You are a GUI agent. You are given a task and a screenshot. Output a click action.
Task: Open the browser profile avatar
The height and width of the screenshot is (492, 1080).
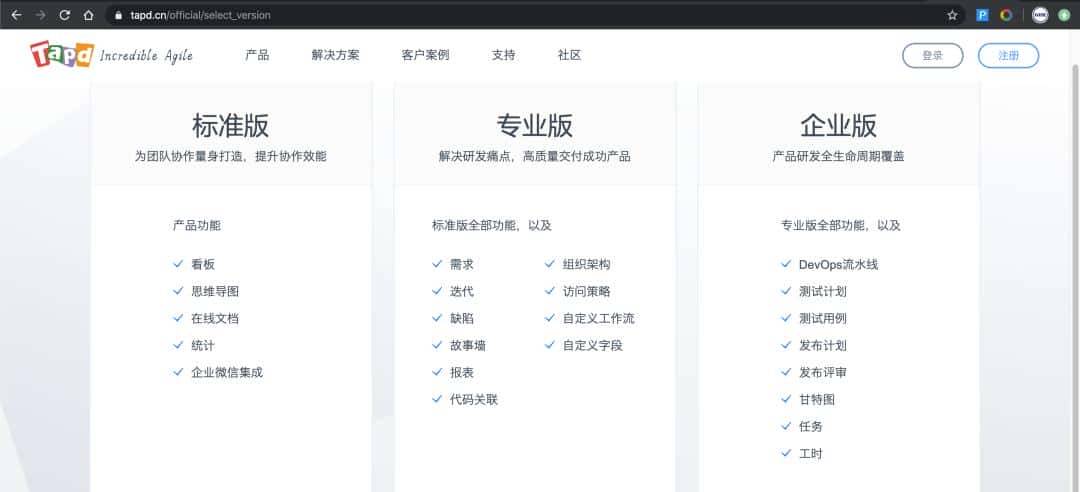tap(1040, 15)
